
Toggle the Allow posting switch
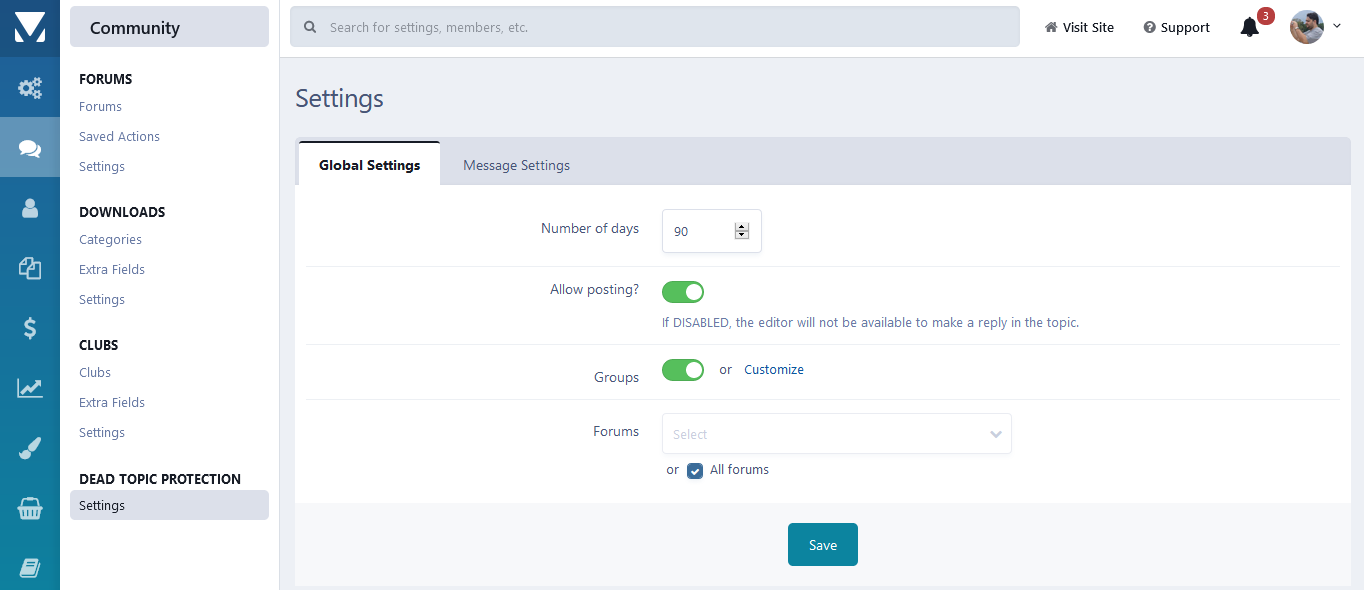(683, 292)
